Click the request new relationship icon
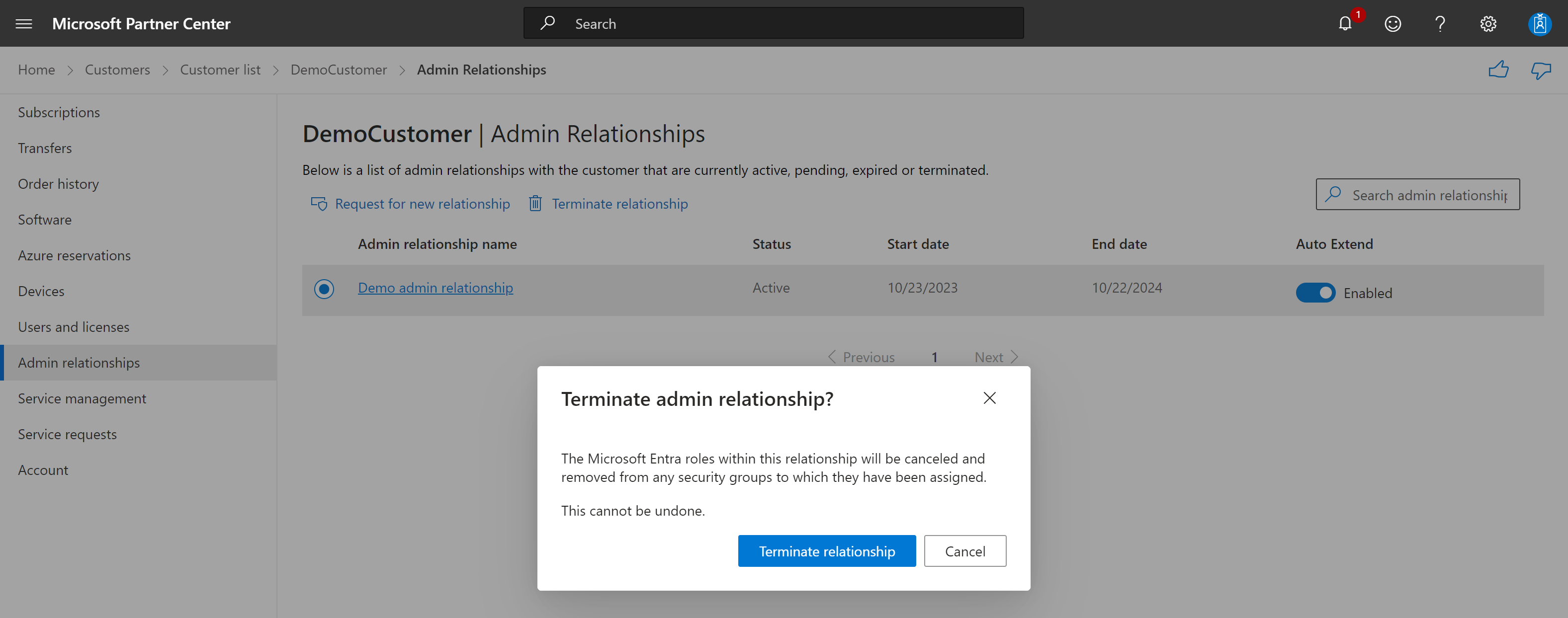The width and height of the screenshot is (1568, 618). 318,203
